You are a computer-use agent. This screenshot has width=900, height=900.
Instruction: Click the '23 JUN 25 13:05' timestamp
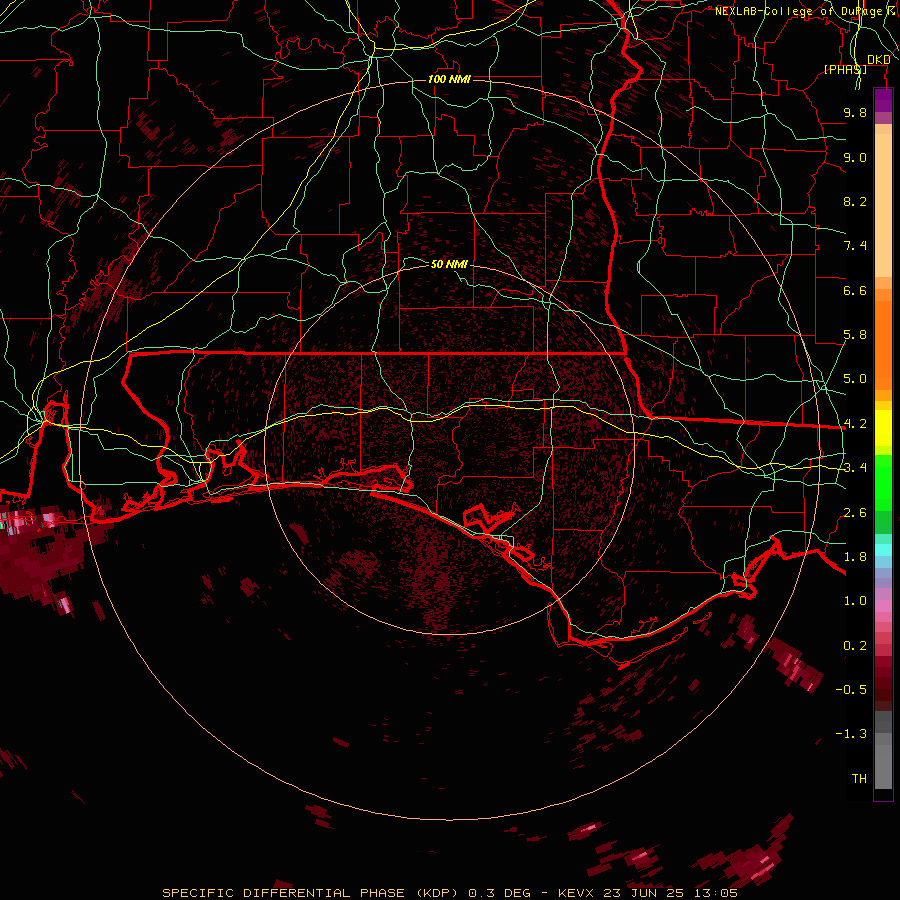670,893
